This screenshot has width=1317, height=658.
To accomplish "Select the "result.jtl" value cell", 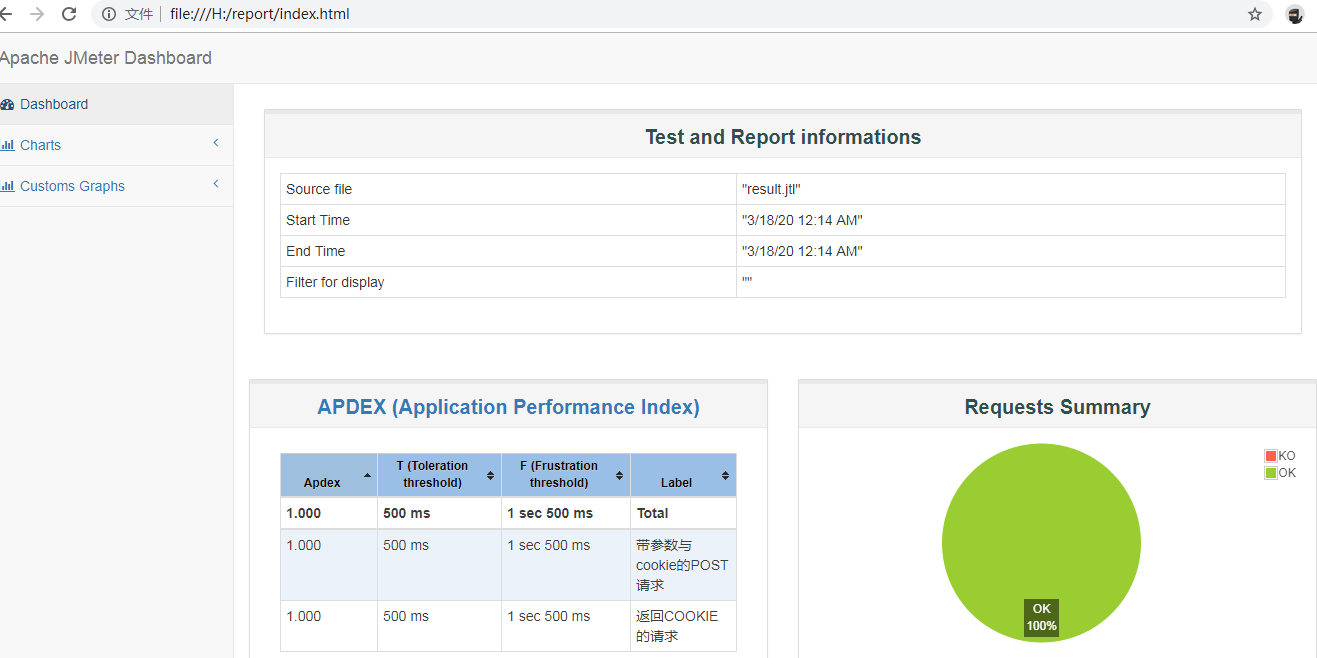I will [1011, 189].
